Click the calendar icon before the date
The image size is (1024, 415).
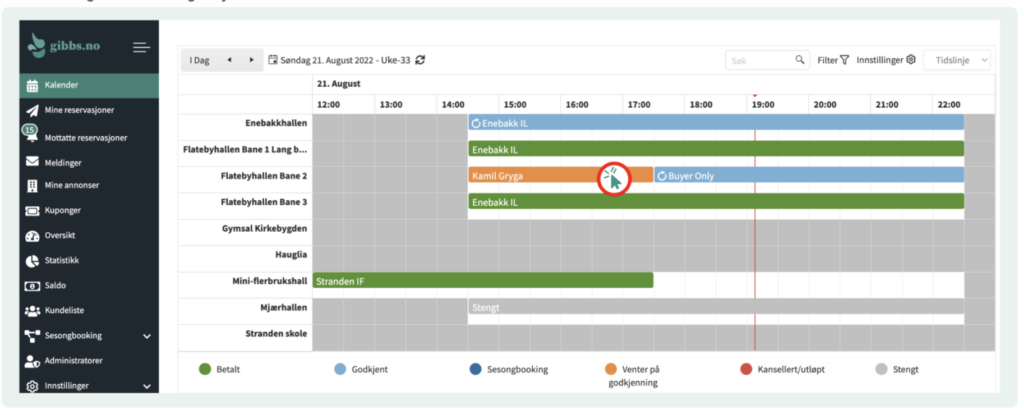pyautogui.click(x=273, y=60)
